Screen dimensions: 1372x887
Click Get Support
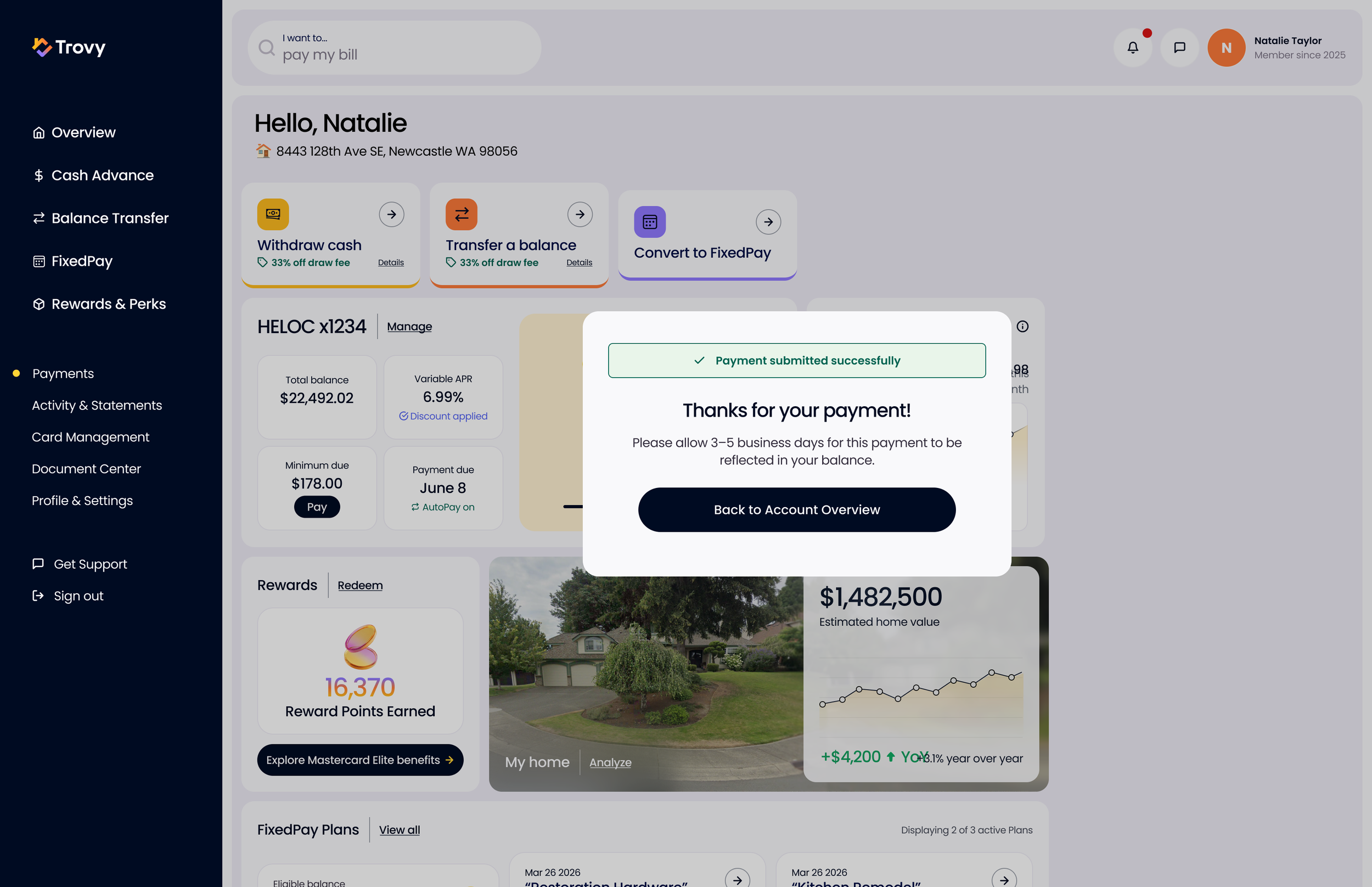[x=80, y=564]
